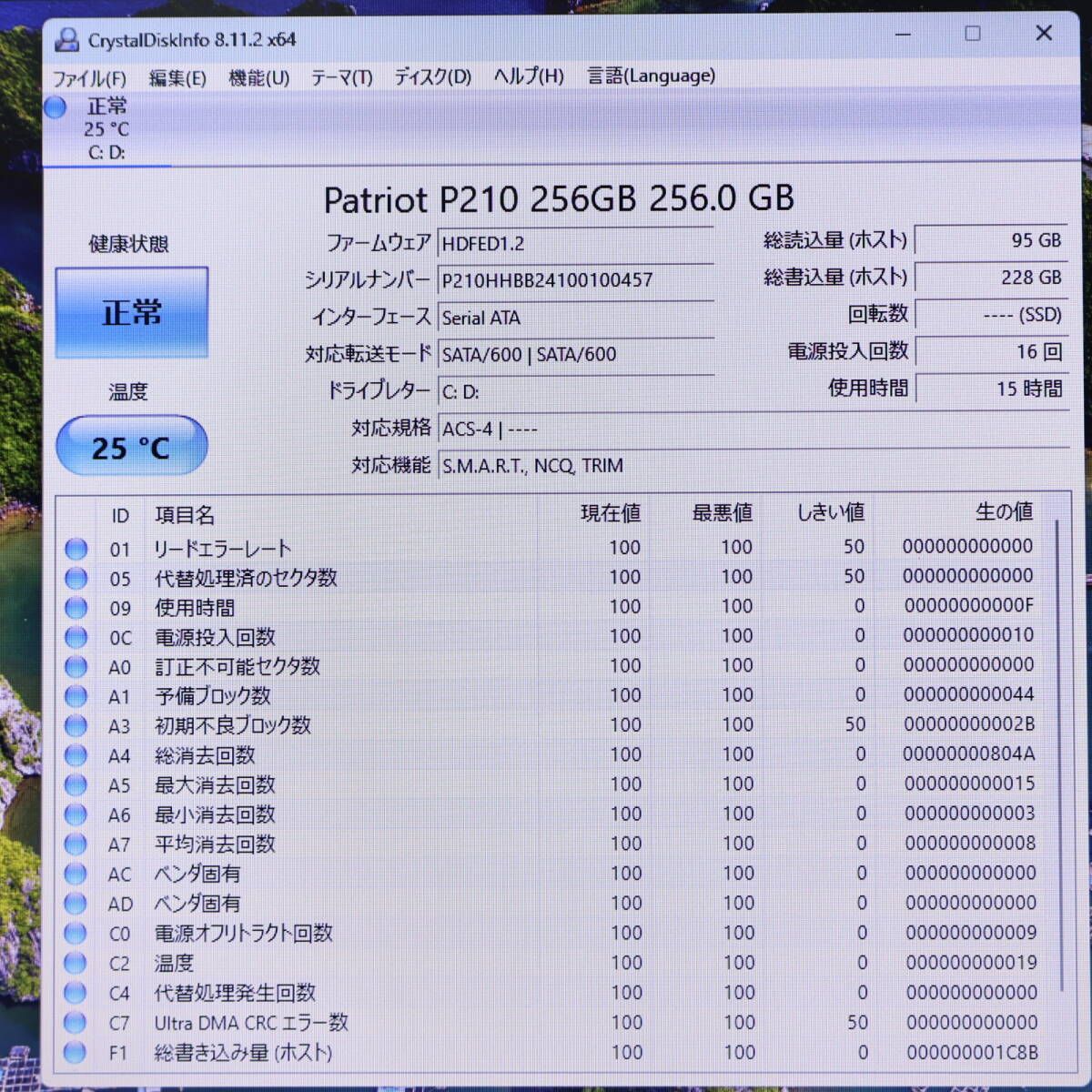
Task: Click status circle for row C7 Ultra DMA CRC
Action: tap(76, 1023)
